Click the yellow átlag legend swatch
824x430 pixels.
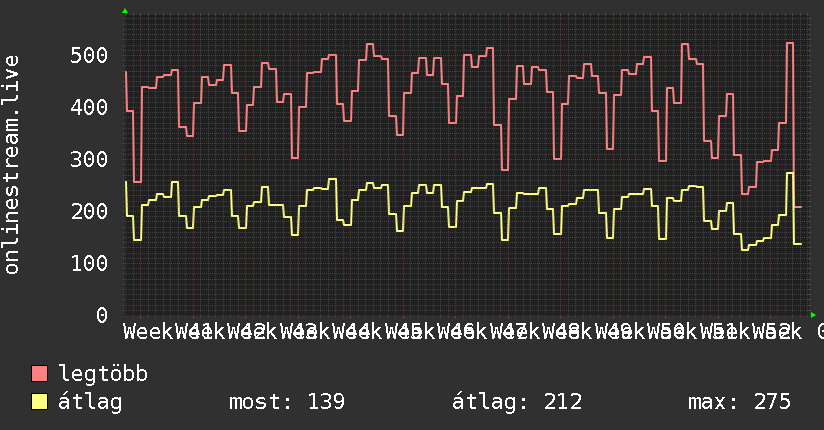click(x=39, y=402)
